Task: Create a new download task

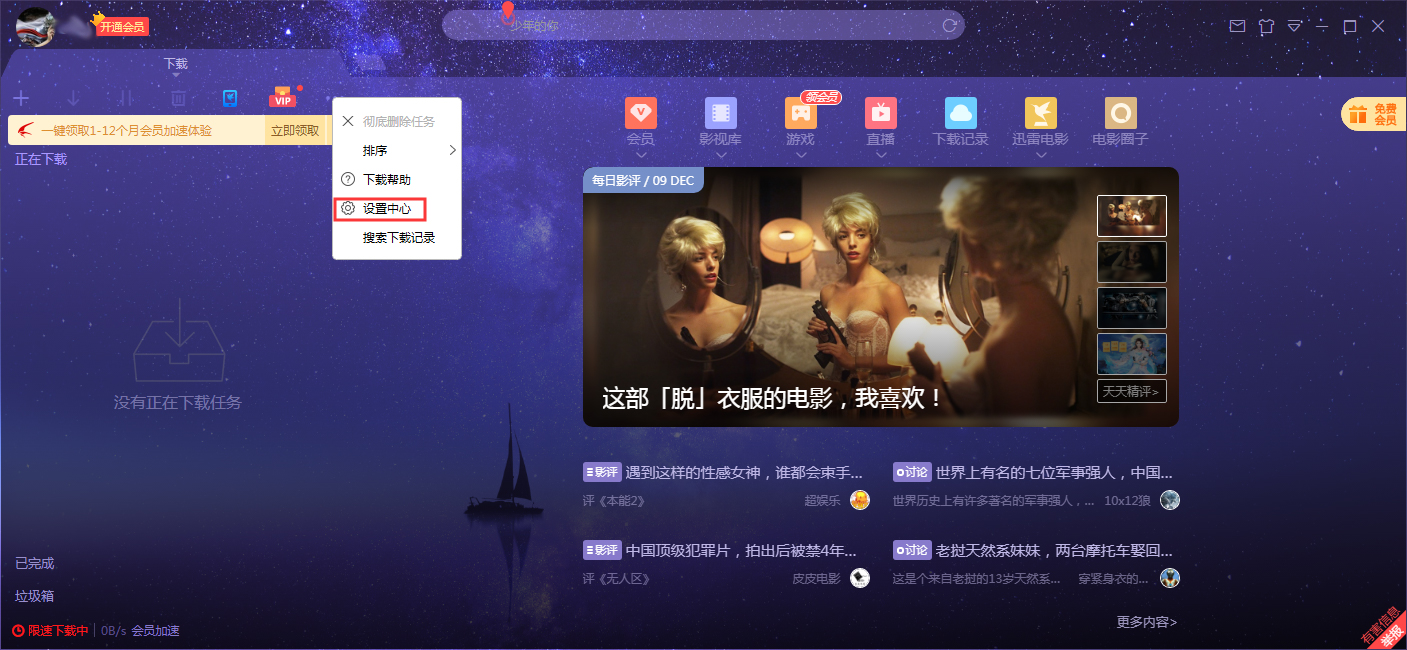Action: [20, 97]
